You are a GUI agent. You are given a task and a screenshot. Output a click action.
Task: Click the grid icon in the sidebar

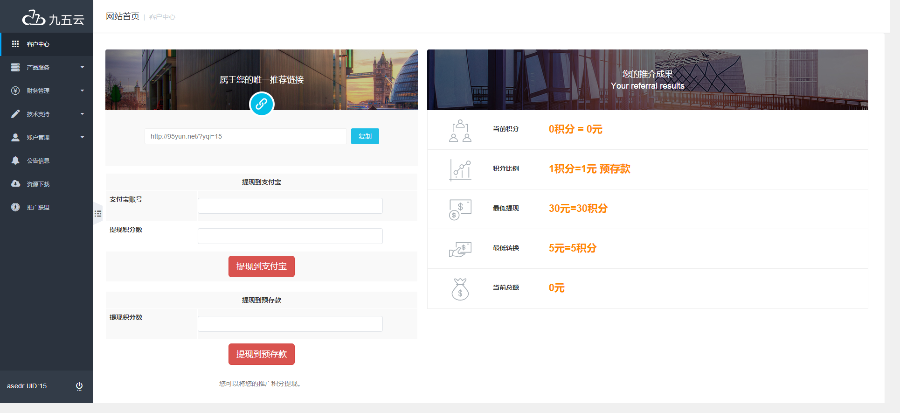(x=15, y=44)
